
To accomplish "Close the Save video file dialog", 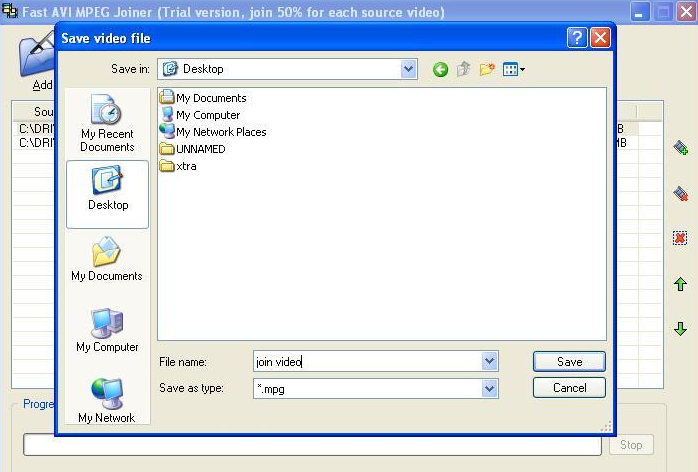I will click(601, 38).
